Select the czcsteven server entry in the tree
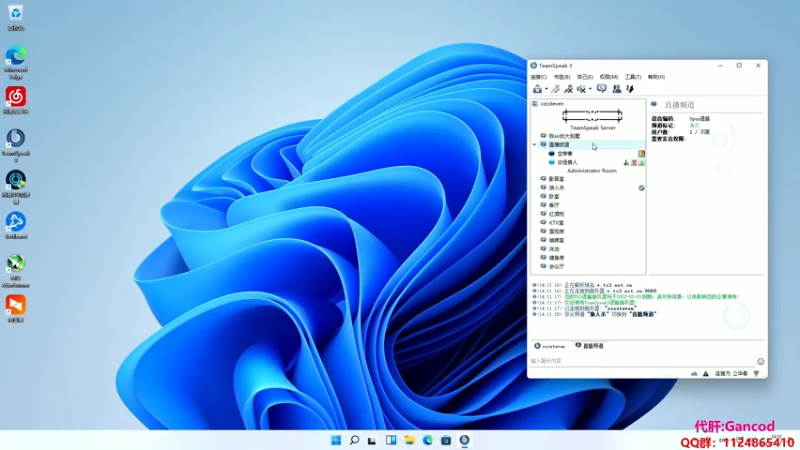The width and height of the screenshot is (800, 450). (x=552, y=104)
